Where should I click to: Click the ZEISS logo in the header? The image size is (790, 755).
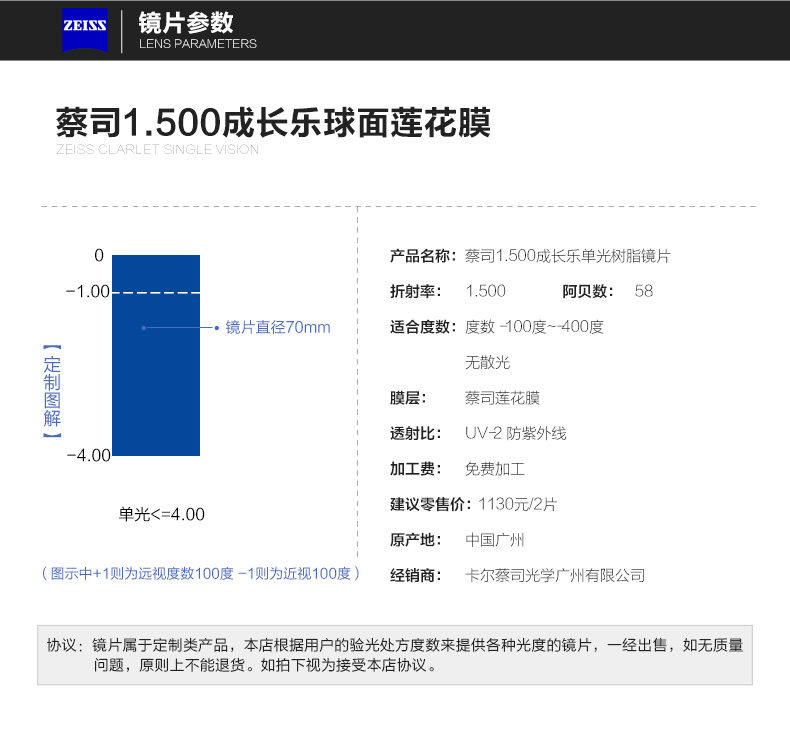click(x=85, y=30)
